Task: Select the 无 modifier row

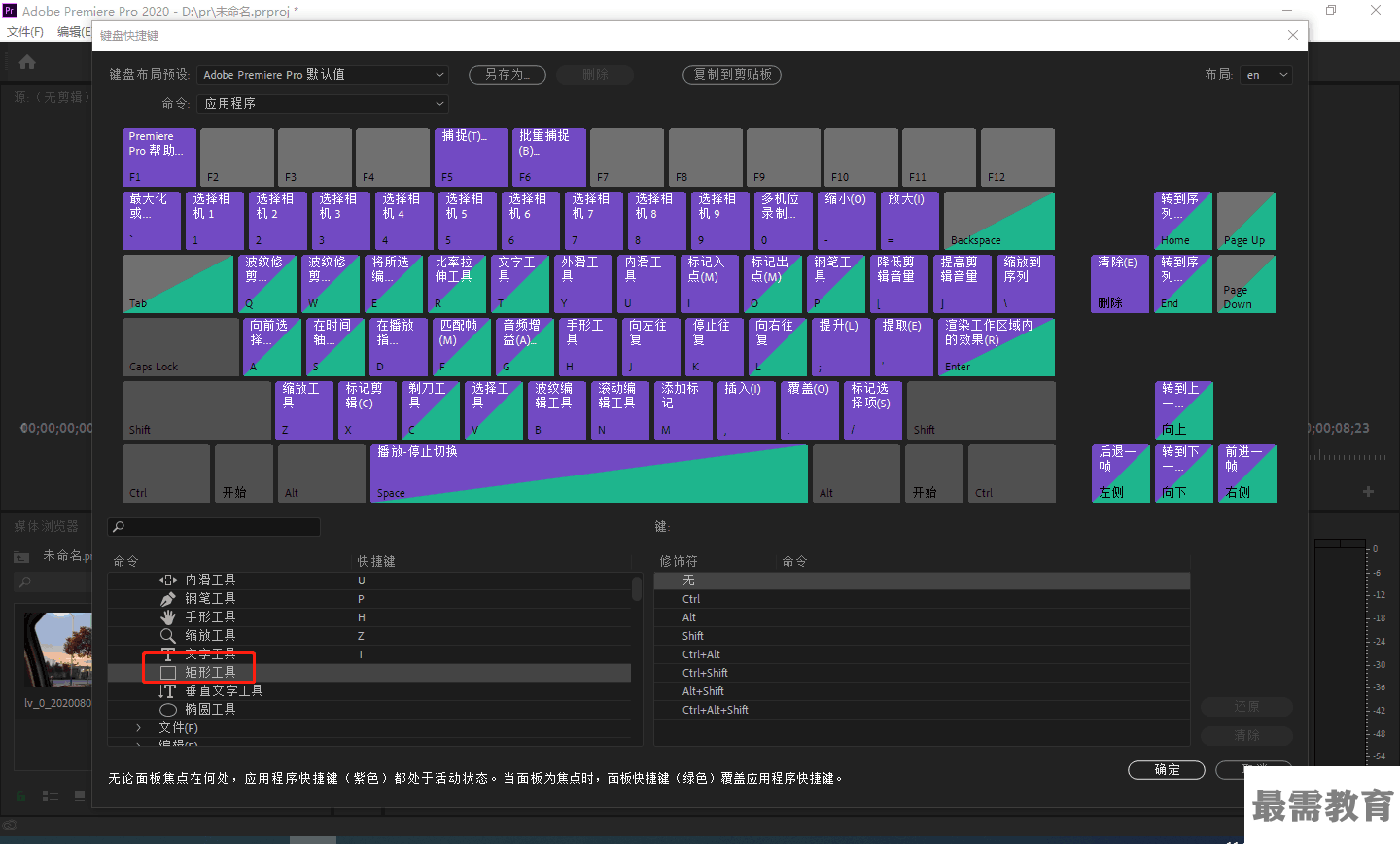Action: pyautogui.click(x=922, y=580)
